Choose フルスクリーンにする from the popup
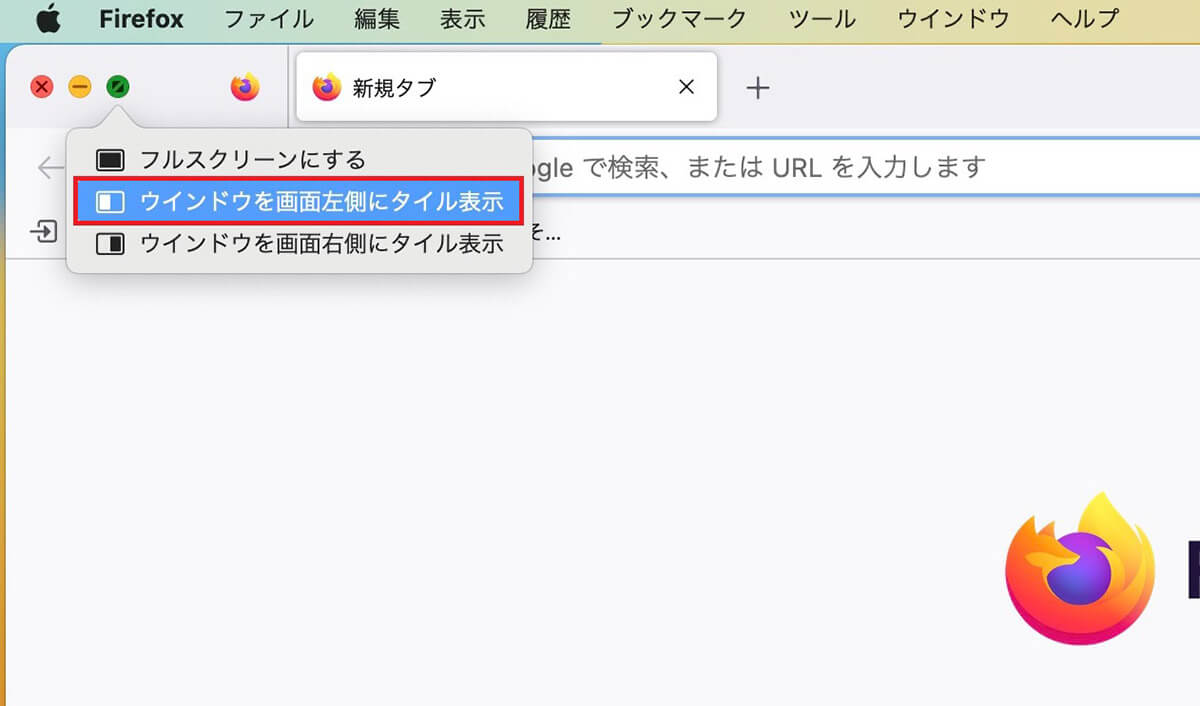 [x=299, y=159]
